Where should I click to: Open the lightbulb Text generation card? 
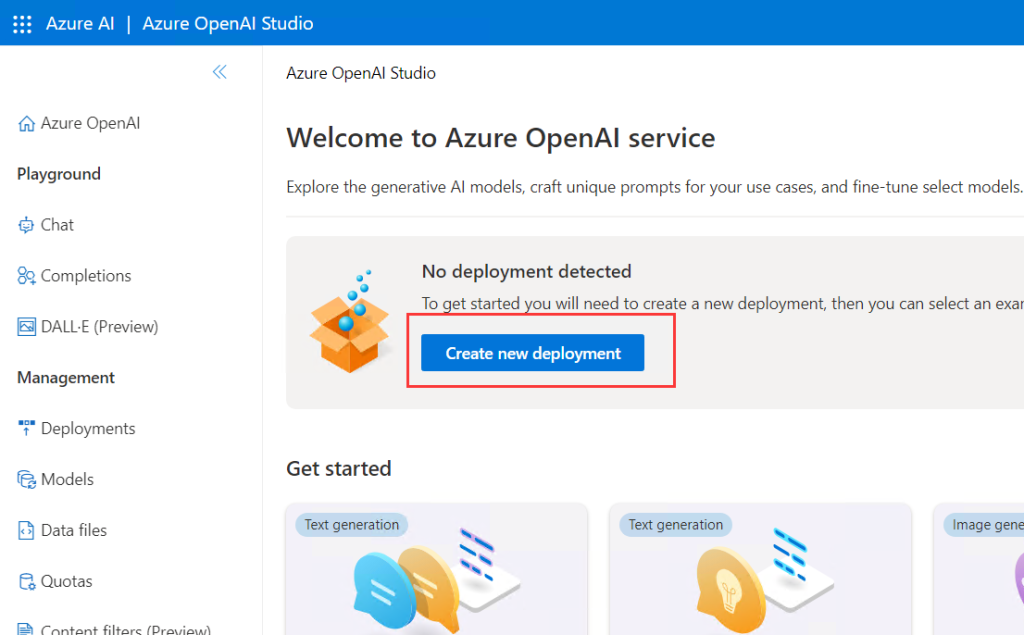(760, 570)
